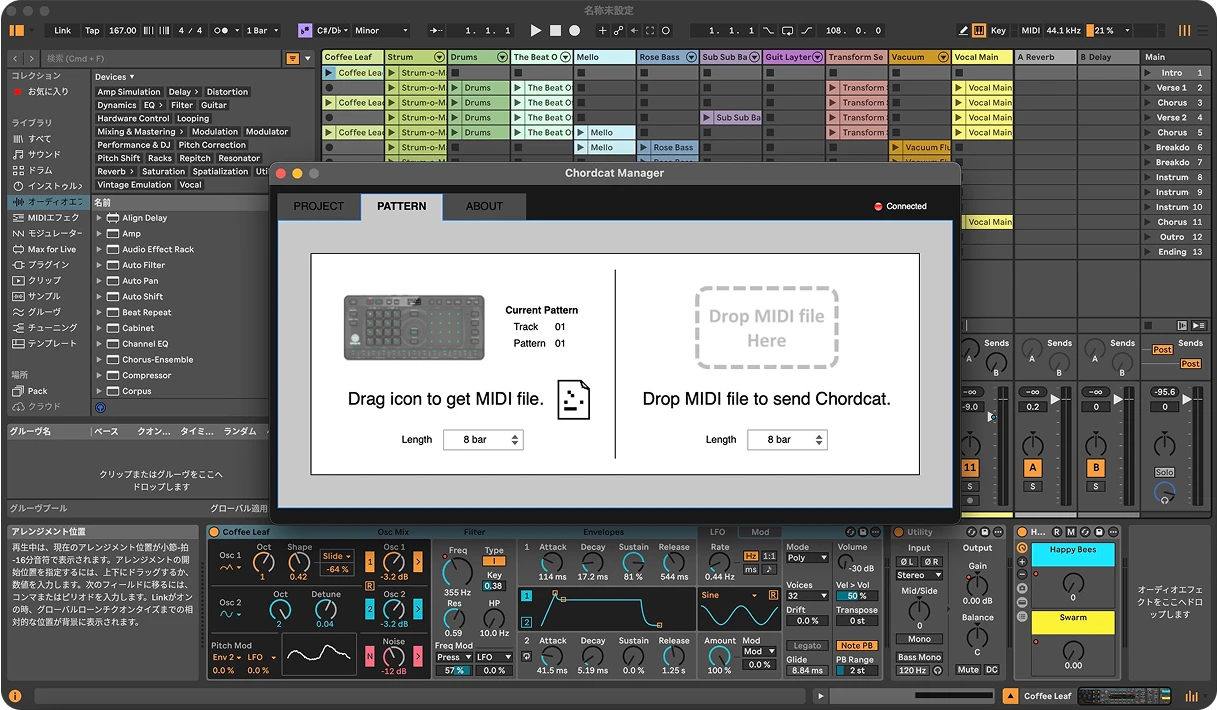Screen dimensions: 1217x710
Task: Enable the Mute button in Utility device
Action: click(x=967, y=670)
